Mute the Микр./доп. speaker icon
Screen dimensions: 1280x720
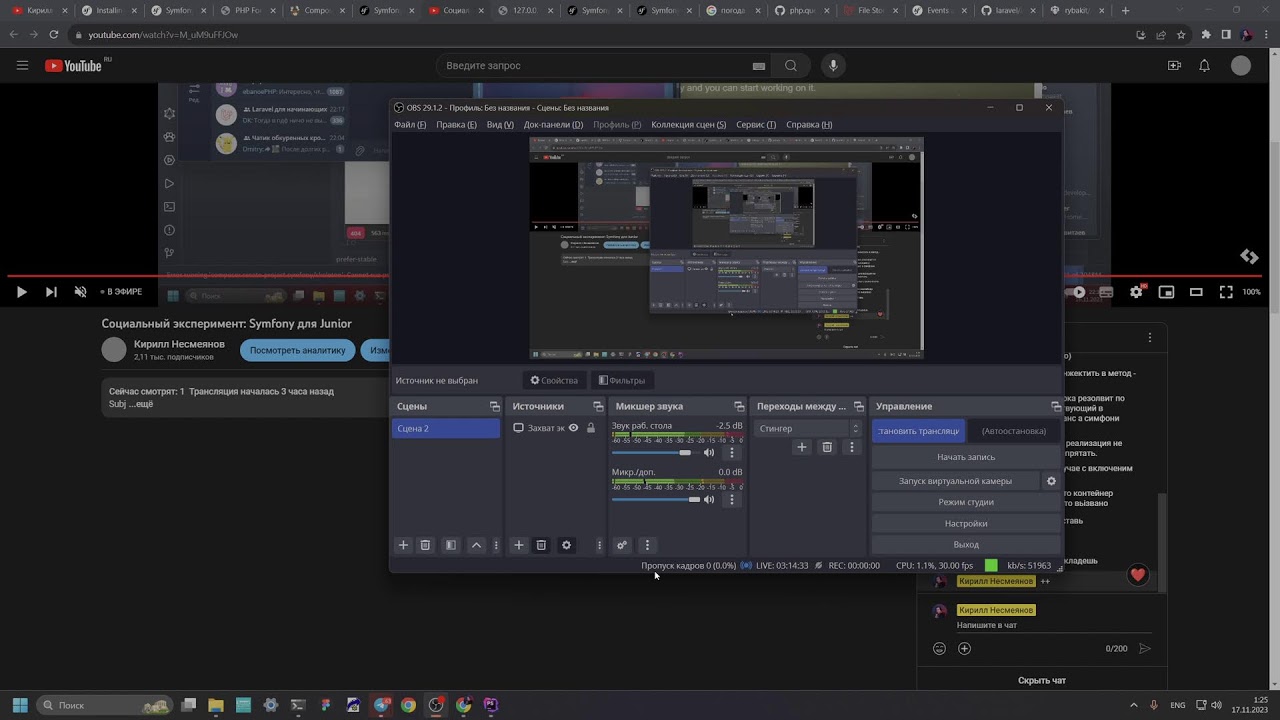pyautogui.click(x=709, y=499)
